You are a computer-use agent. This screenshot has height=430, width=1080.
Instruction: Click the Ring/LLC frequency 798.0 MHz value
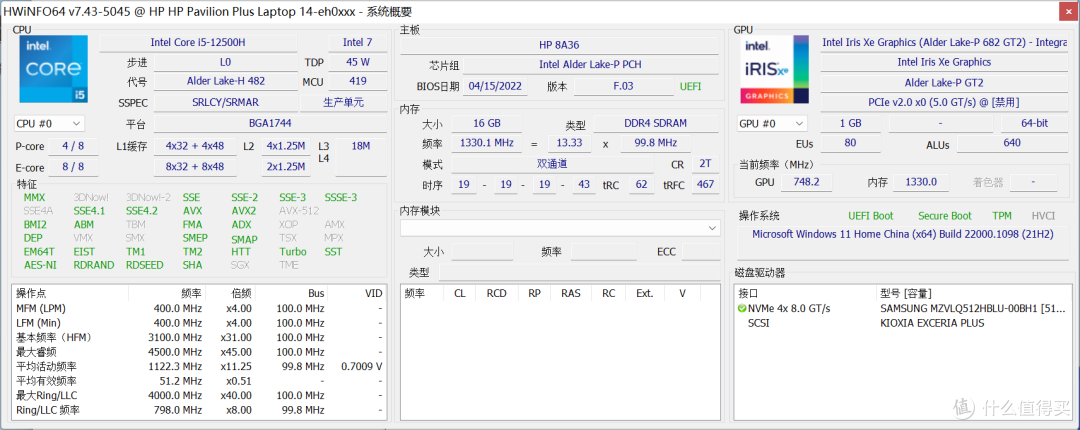[175, 410]
